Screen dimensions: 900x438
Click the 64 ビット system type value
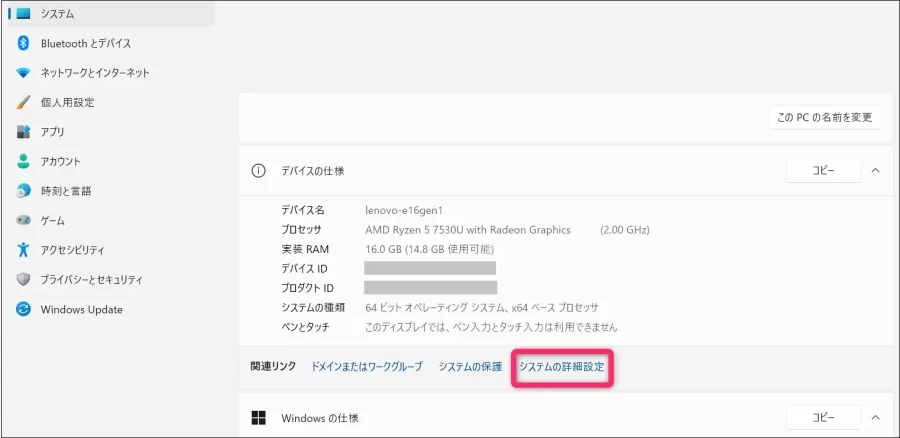tap(482, 308)
